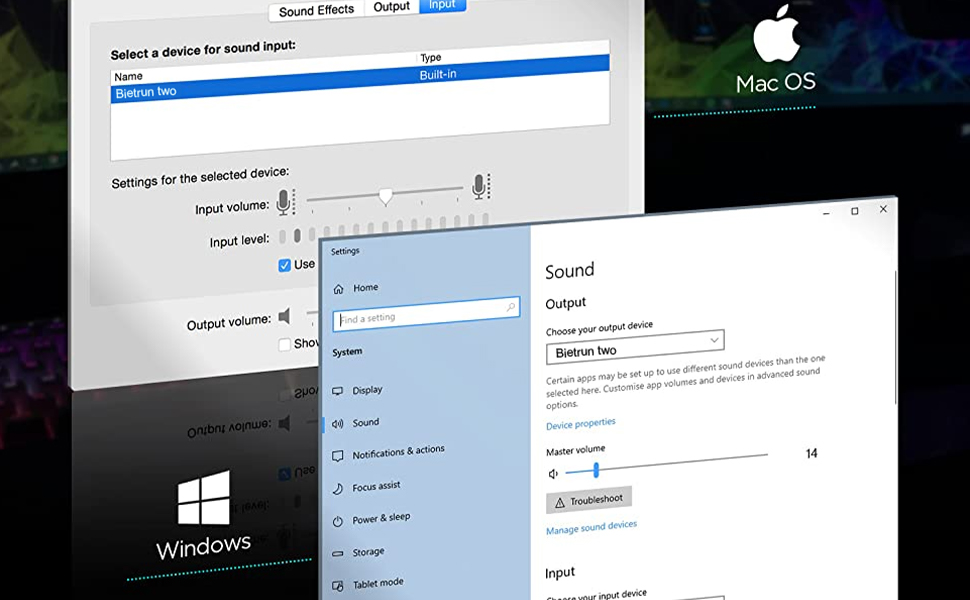970x600 pixels.
Task: Switch to the Sound Effects tab
Action: point(316,10)
